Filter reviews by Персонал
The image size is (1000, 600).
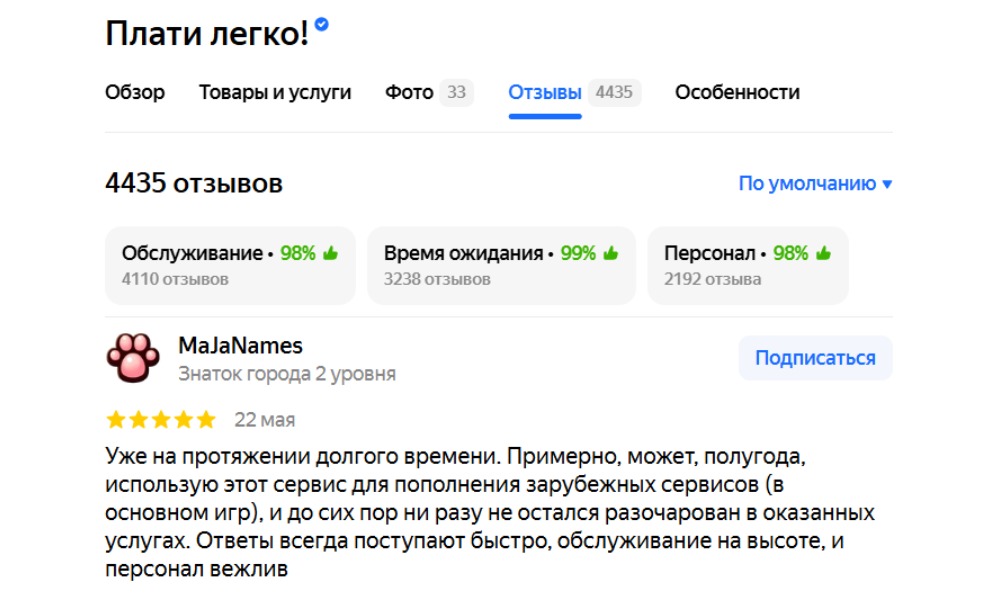coord(747,265)
